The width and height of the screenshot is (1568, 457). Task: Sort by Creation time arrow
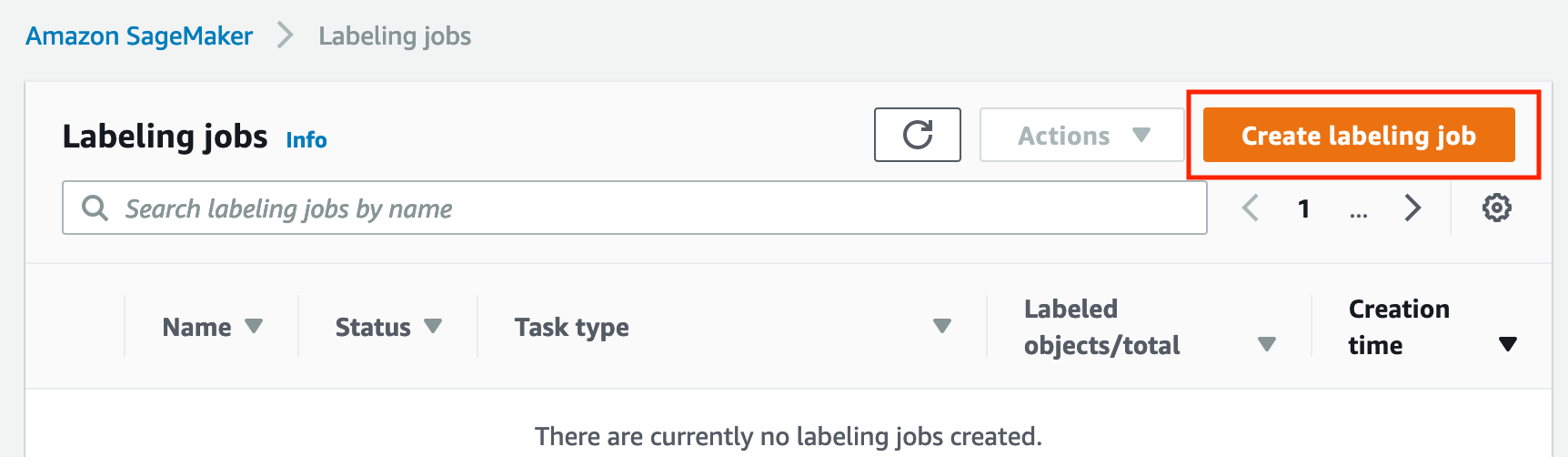tap(1508, 344)
